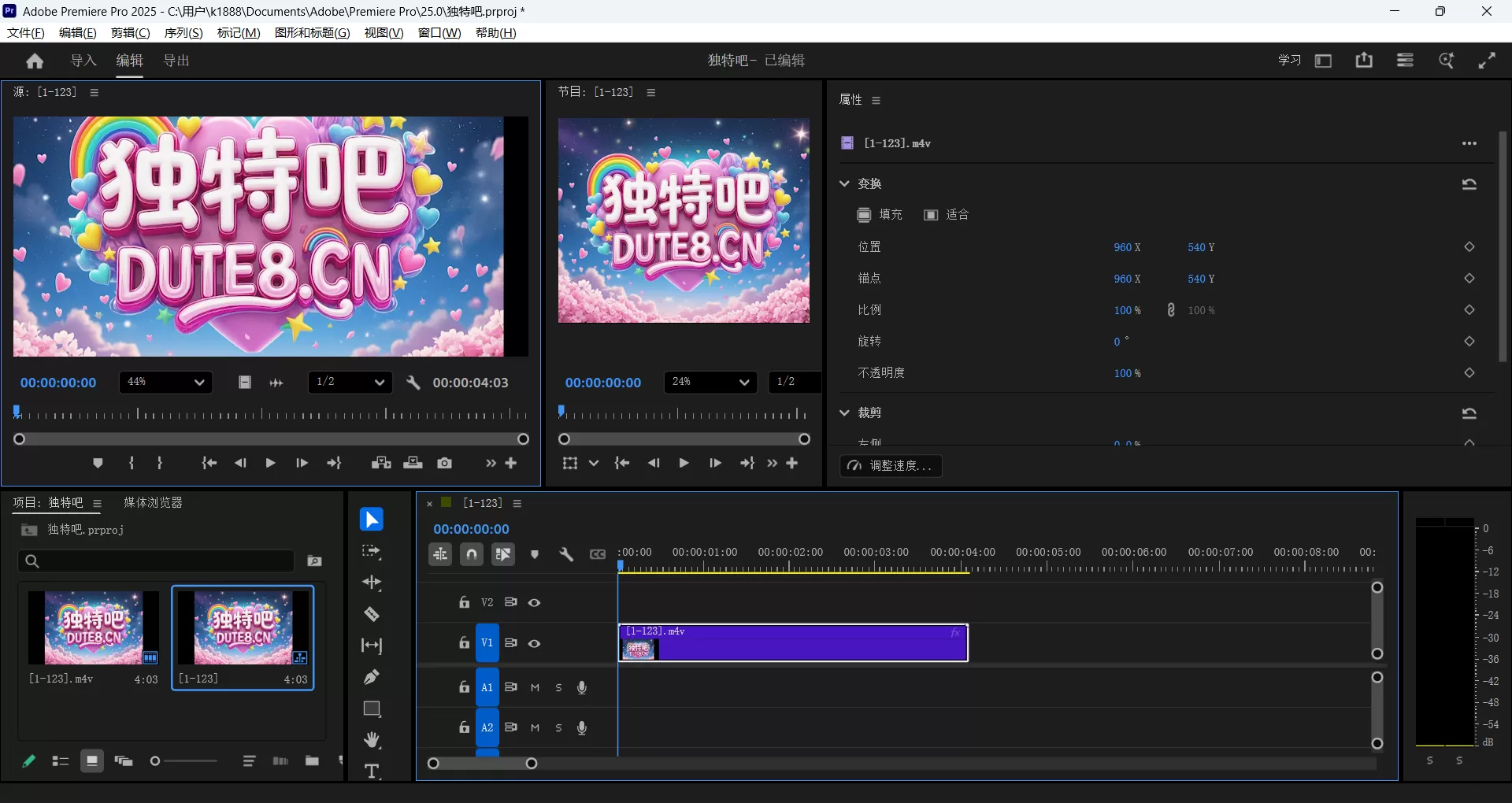Screen dimensions: 1512x803
Task: Toggle linked selection in timeline
Action: (503, 554)
